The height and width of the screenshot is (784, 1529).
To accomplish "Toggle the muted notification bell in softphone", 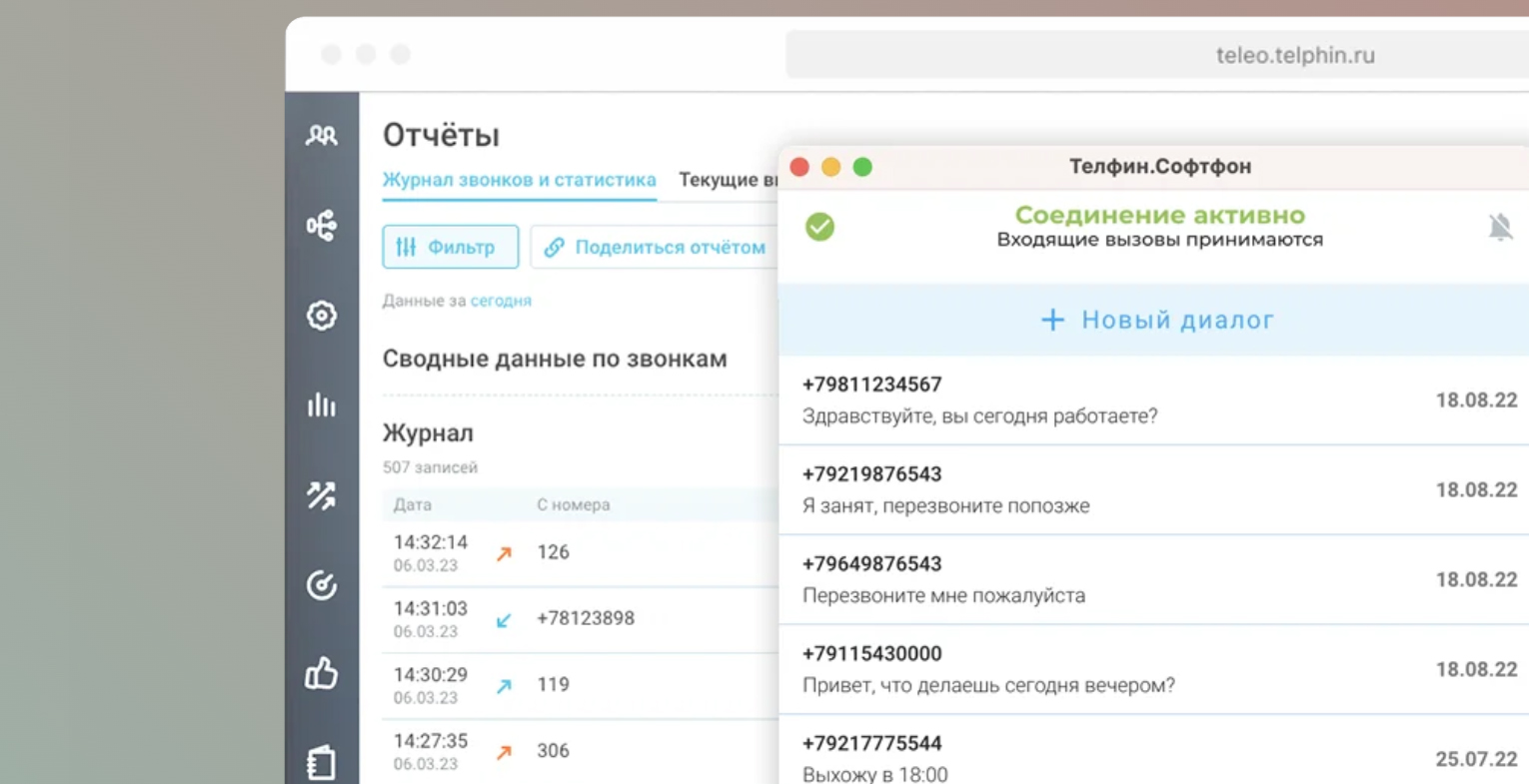I will 1500,228.
